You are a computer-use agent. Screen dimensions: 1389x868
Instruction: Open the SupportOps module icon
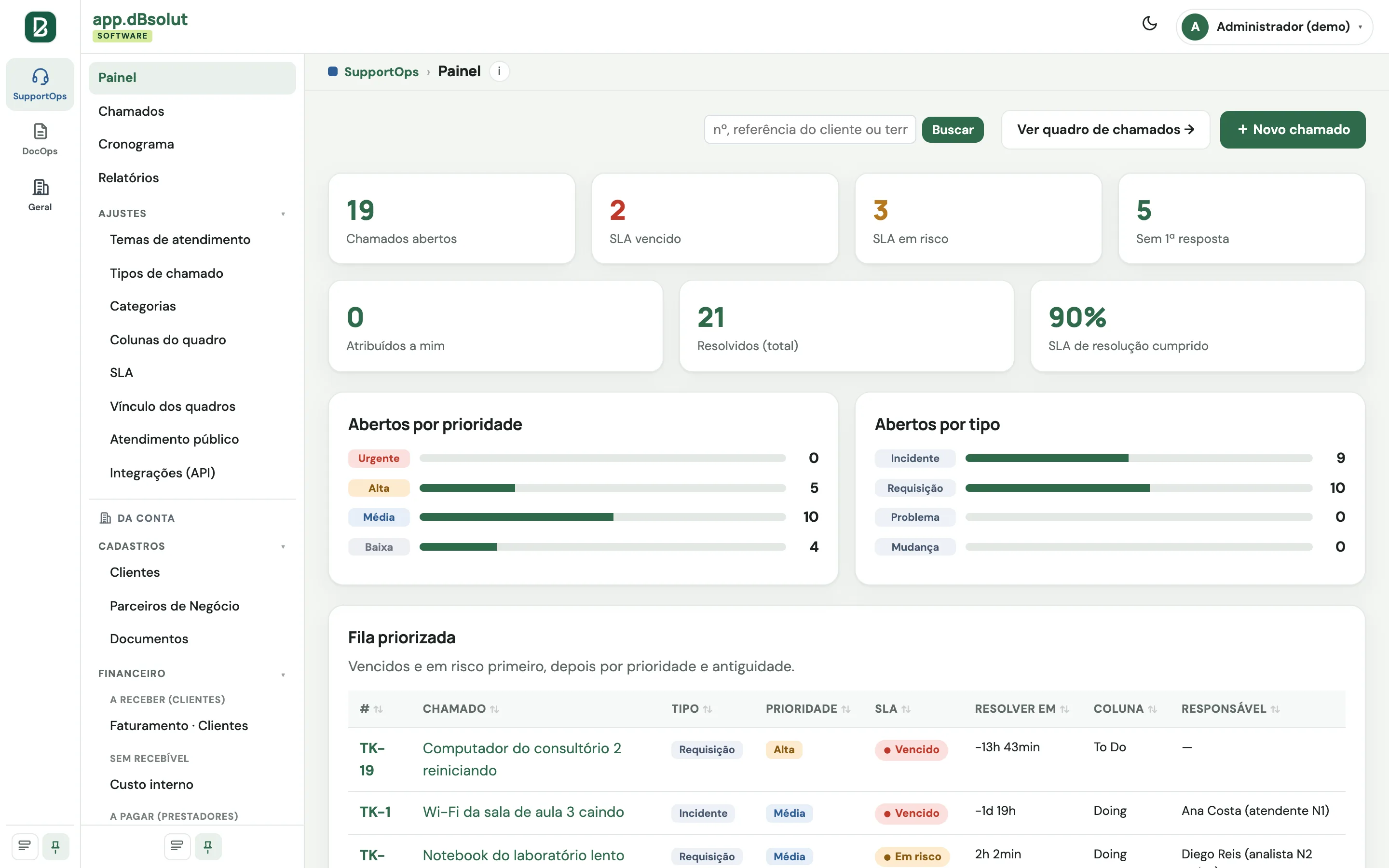pos(40,84)
